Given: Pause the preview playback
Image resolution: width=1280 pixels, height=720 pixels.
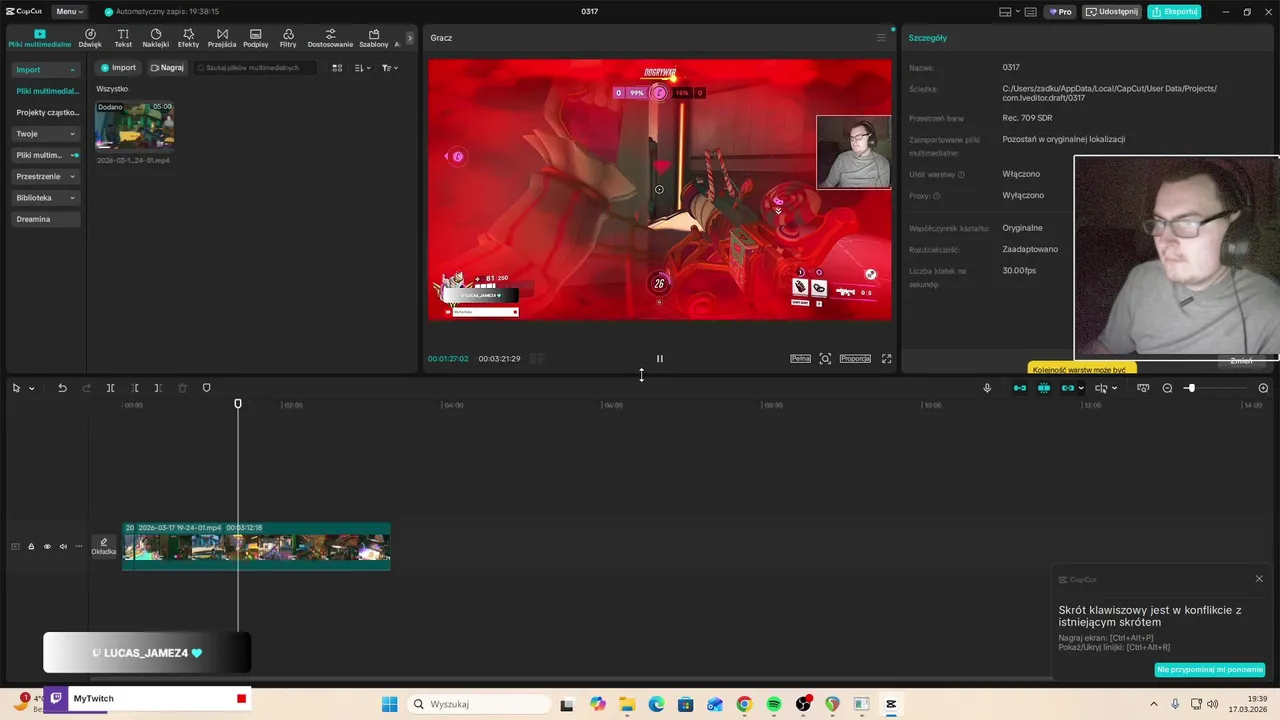Looking at the screenshot, I should pyautogui.click(x=659, y=358).
